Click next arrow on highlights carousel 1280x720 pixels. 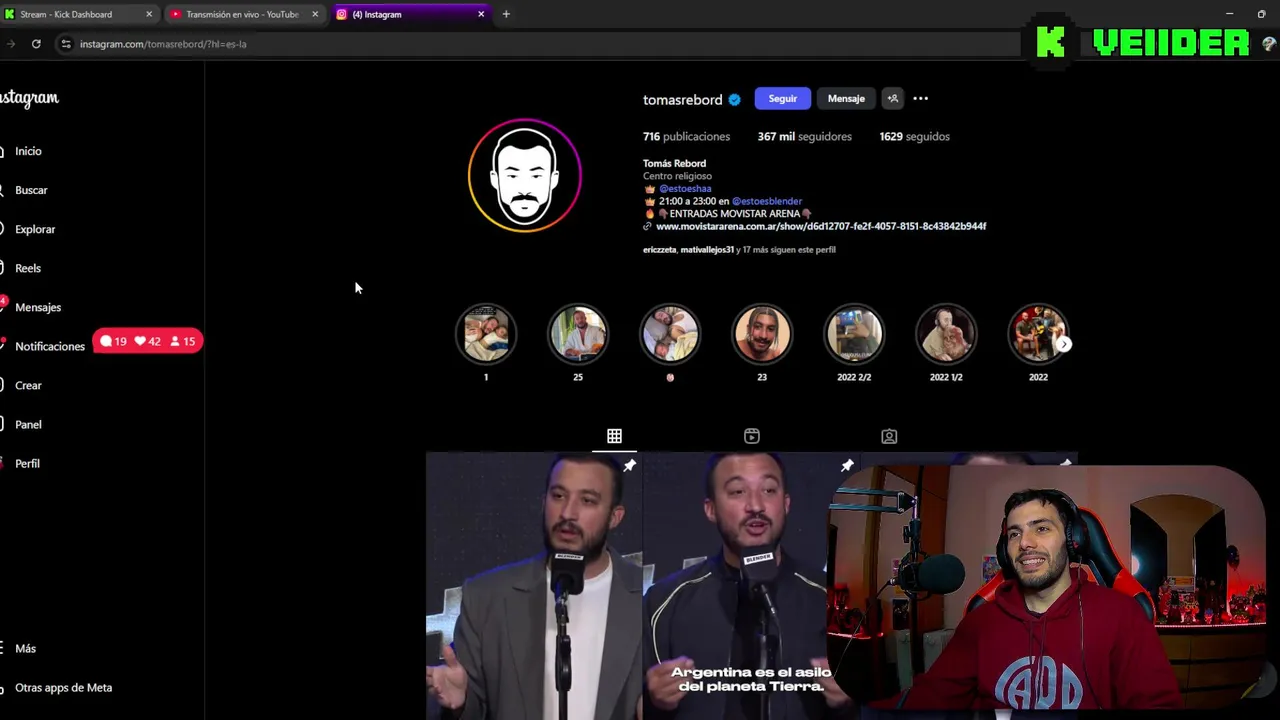pos(1064,344)
